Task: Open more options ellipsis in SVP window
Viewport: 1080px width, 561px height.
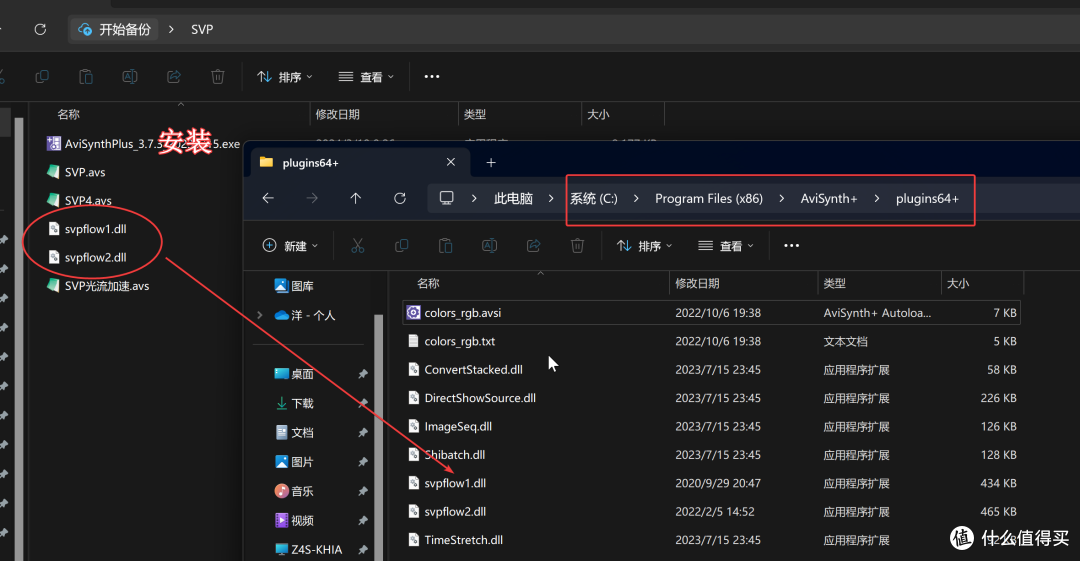Action: tap(432, 76)
